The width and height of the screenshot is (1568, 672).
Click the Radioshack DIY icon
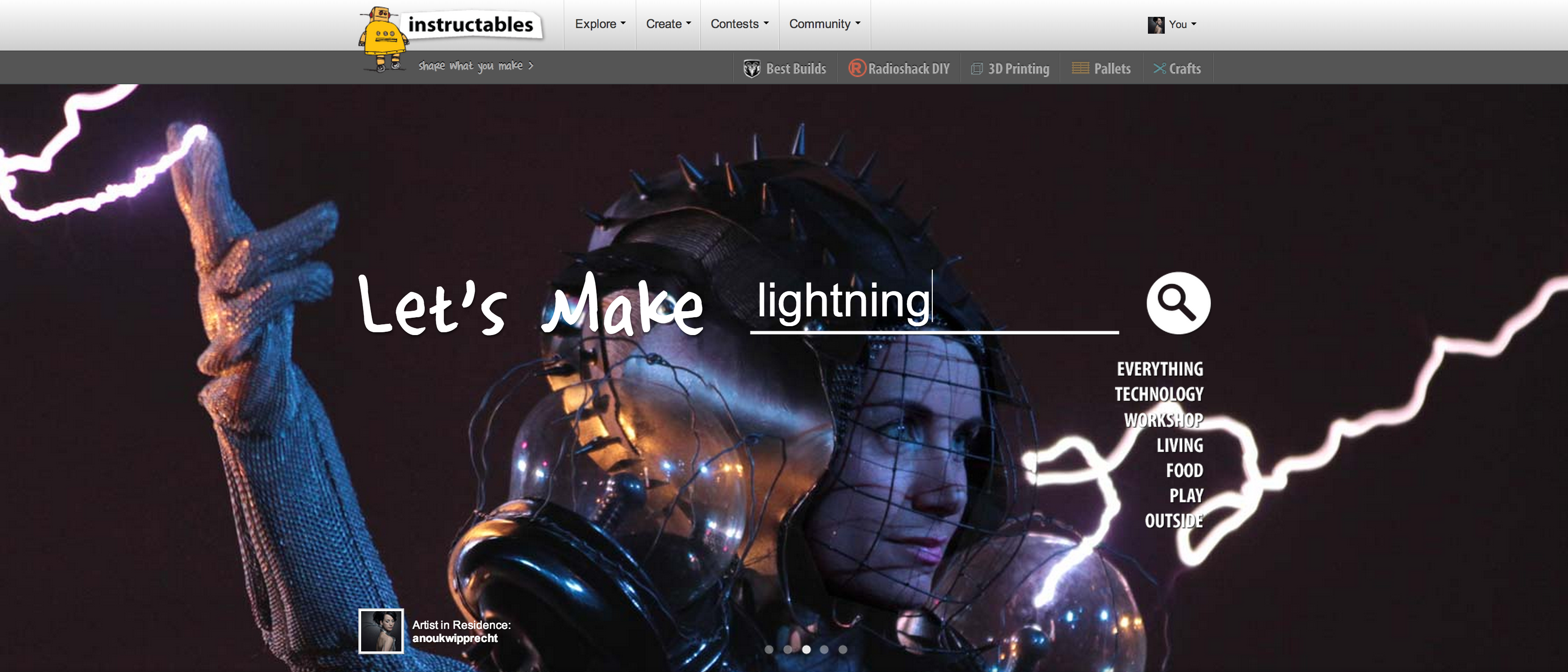(x=857, y=68)
